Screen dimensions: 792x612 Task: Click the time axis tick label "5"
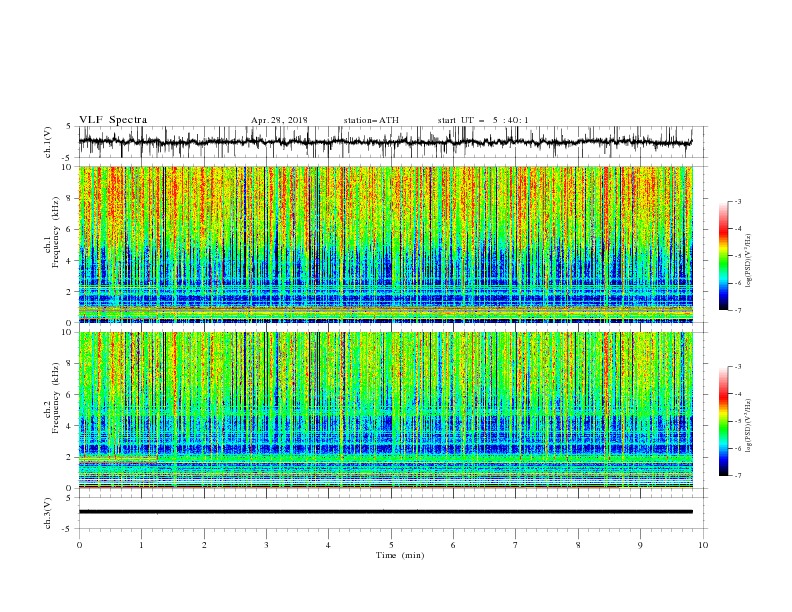click(391, 545)
